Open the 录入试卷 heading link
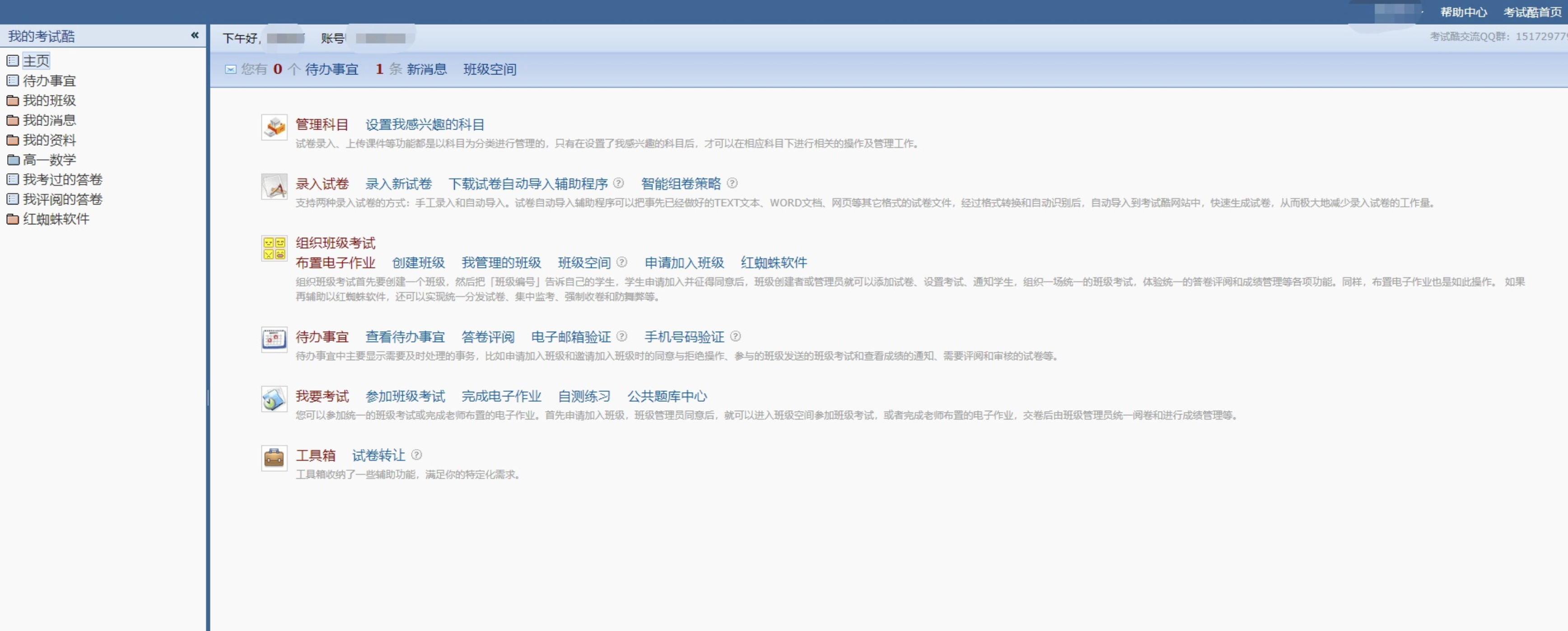 pos(322,184)
